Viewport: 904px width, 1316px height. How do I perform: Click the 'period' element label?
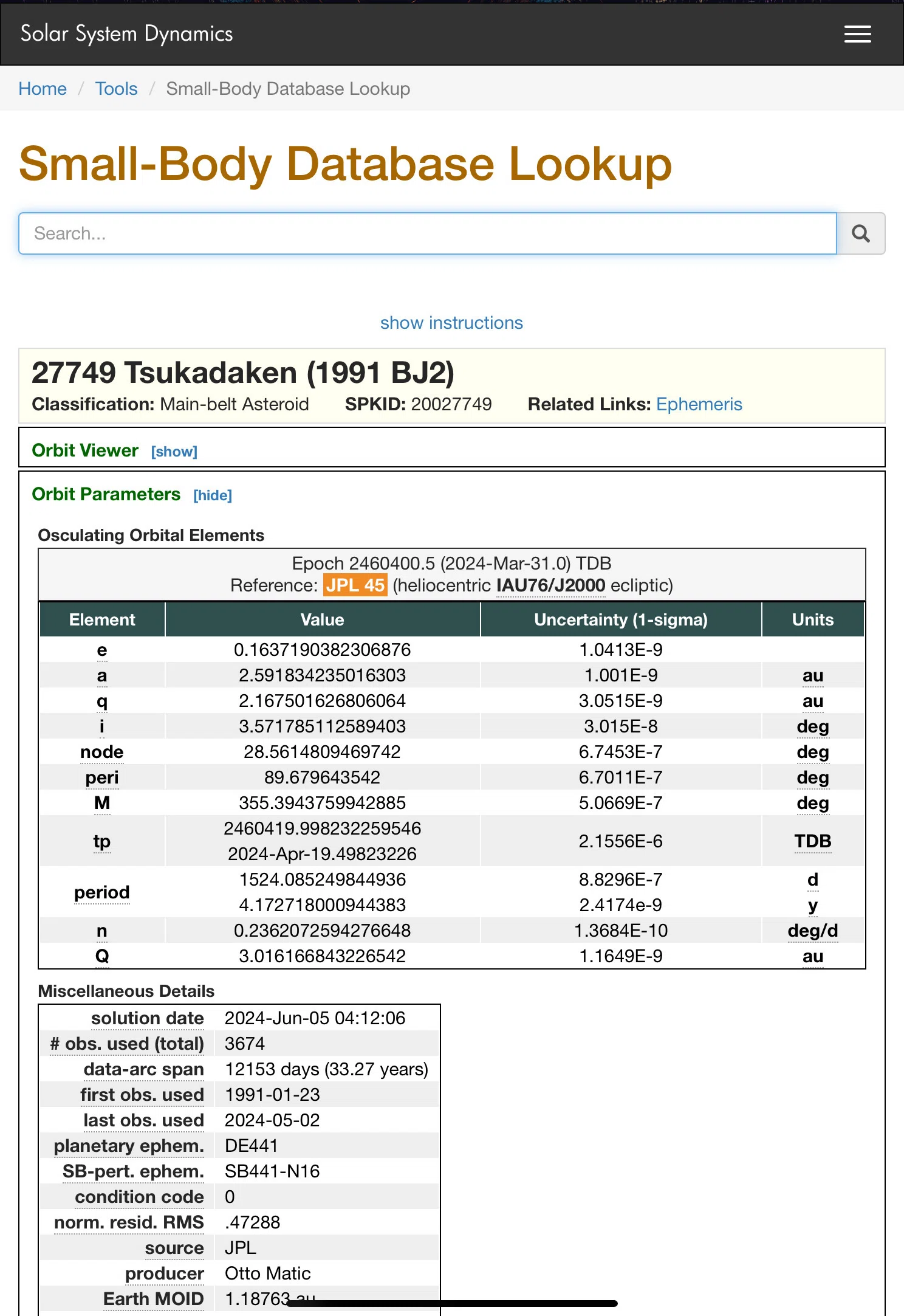pyautogui.click(x=102, y=892)
